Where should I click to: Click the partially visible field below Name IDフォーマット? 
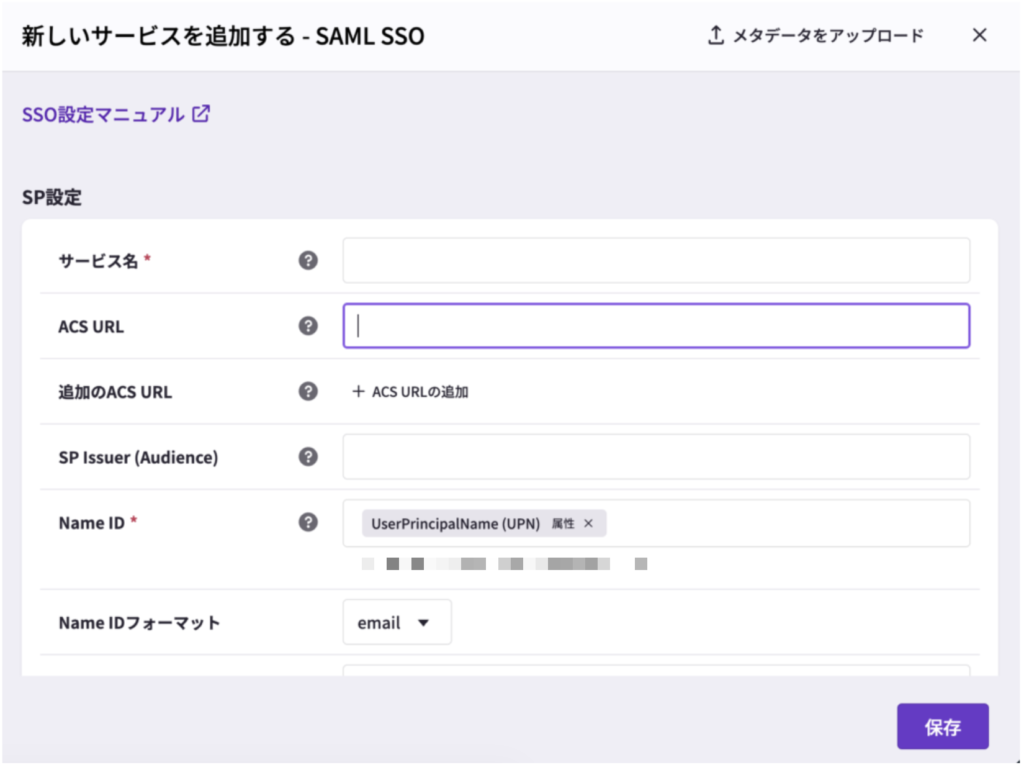656,670
